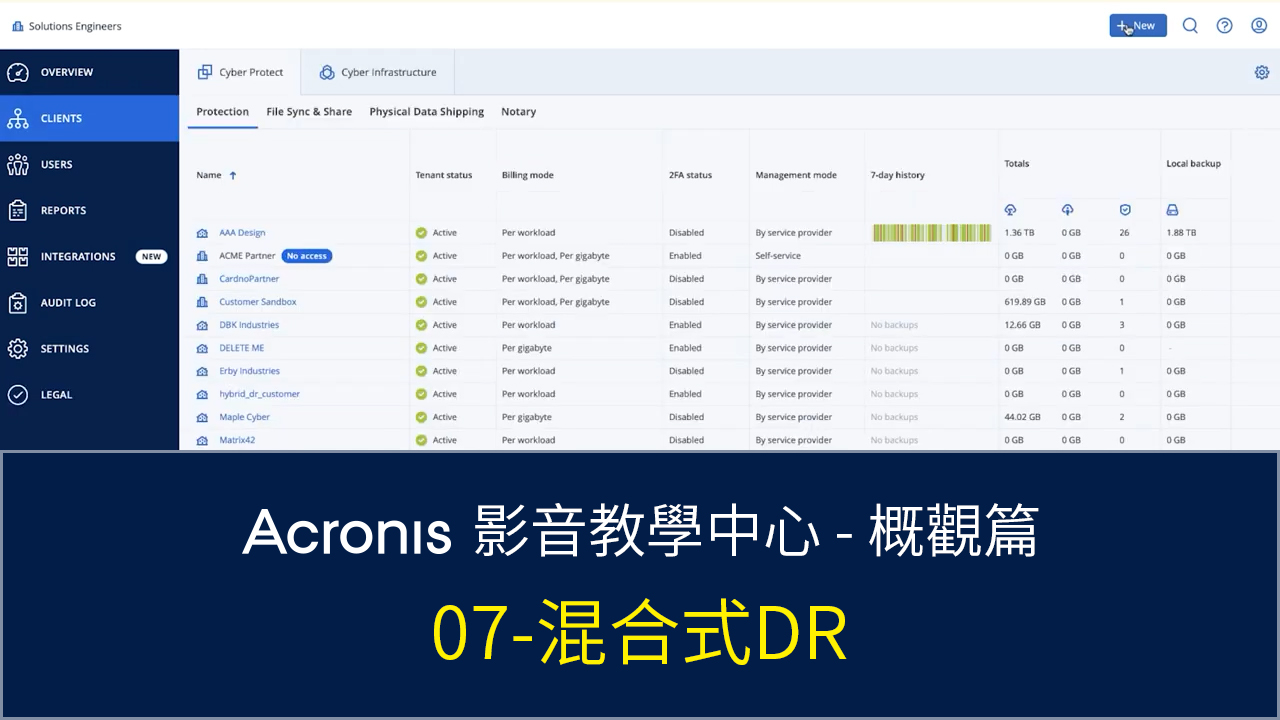Switch to Cyber Infrastructure tab
This screenshot has height=720, width=1280.
pos(377,72)
